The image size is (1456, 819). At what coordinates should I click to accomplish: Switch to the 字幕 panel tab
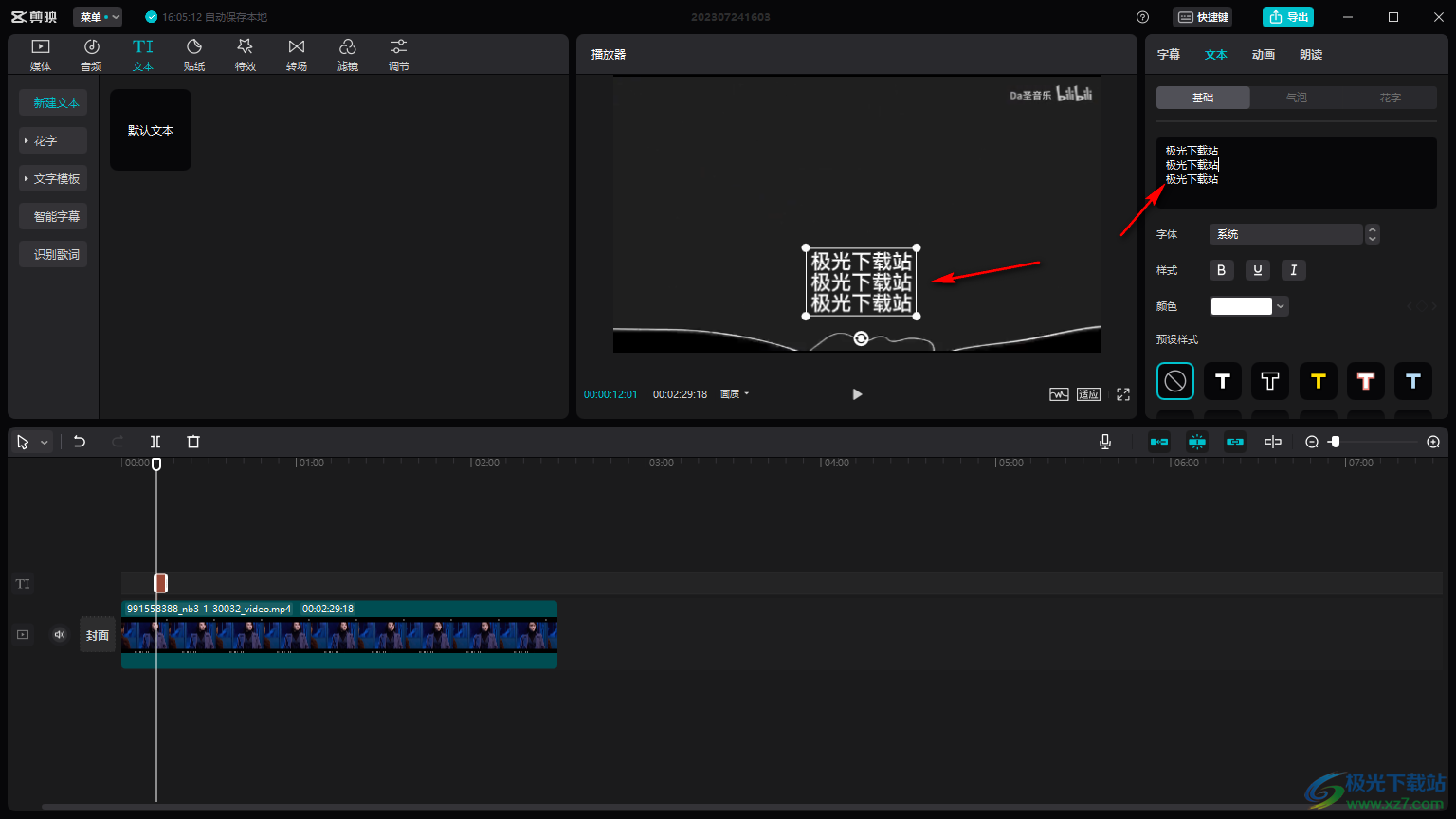point(1169,55)
